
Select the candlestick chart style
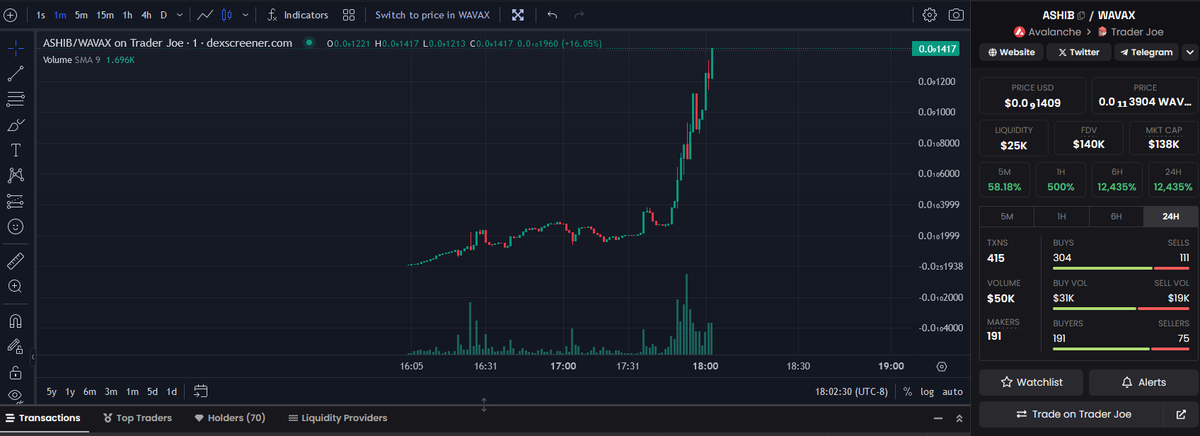coord(227,15)
